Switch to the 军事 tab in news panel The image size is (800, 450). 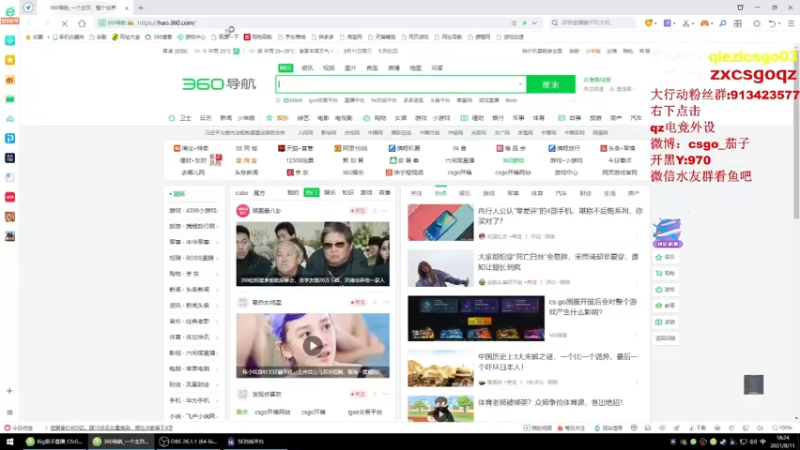tap(513, 193)
